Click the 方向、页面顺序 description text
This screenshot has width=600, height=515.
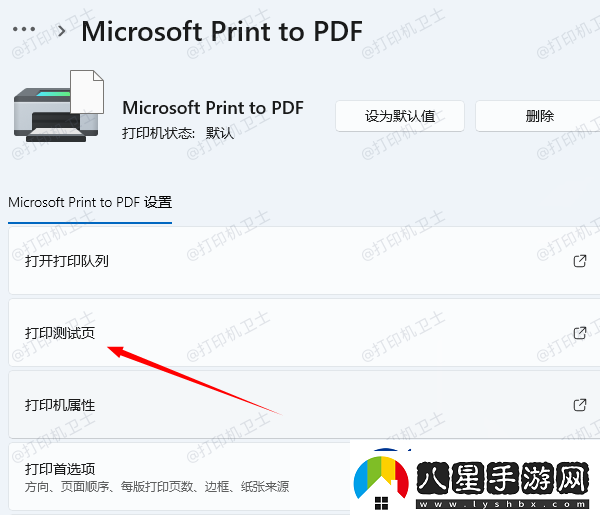click(157, 487)
